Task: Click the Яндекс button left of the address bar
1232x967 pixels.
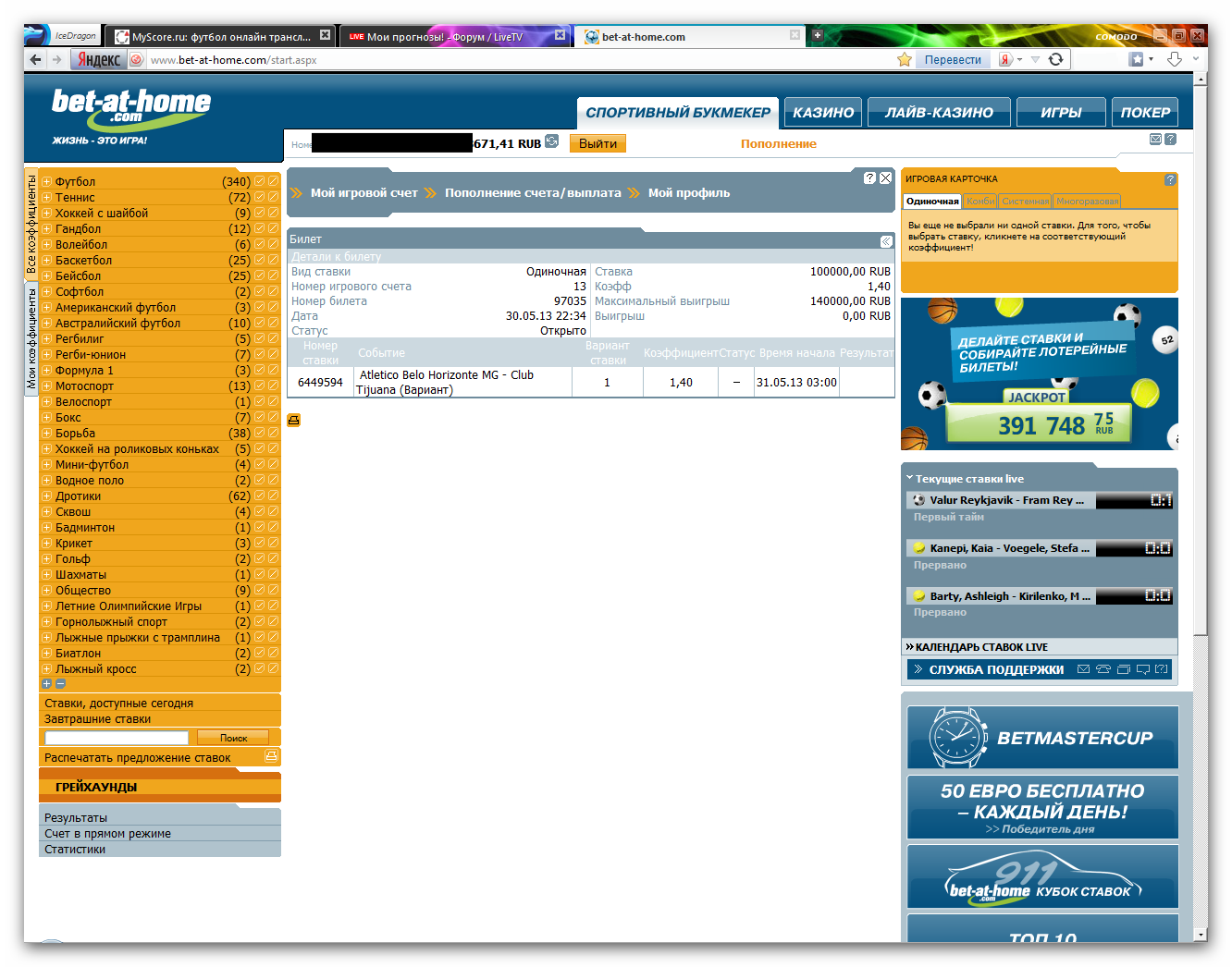Action: coord(98,59)
